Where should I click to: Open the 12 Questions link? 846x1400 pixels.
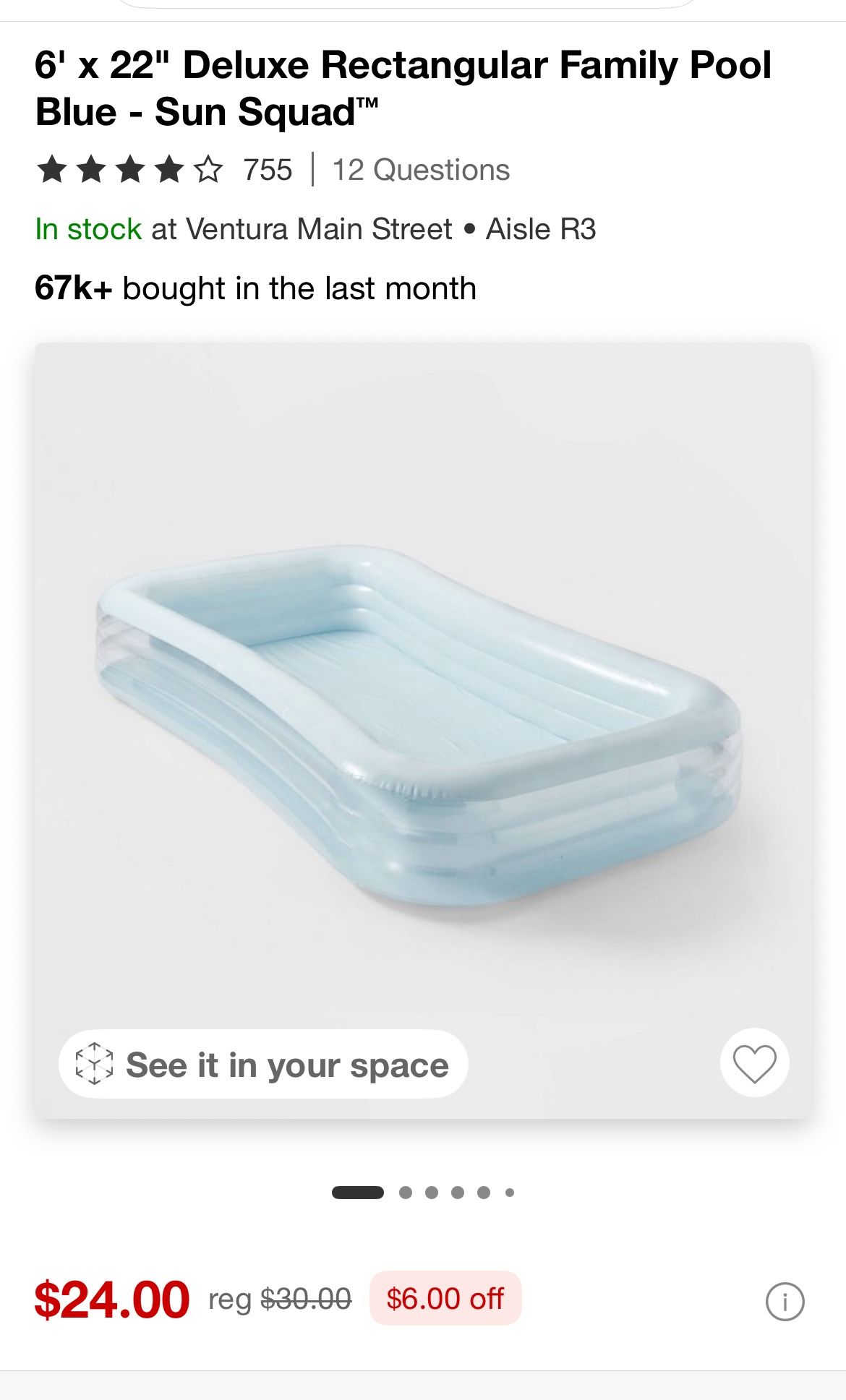[x=421, y=170]
